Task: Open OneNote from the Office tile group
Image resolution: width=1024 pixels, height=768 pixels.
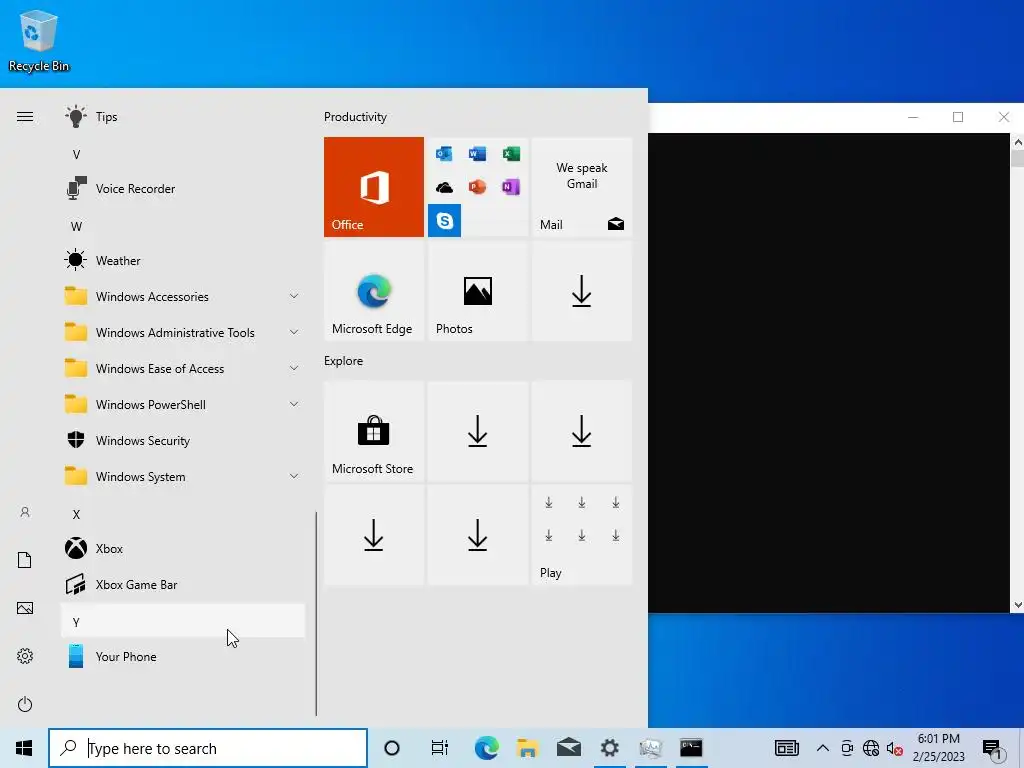Action: pos(511,187)
